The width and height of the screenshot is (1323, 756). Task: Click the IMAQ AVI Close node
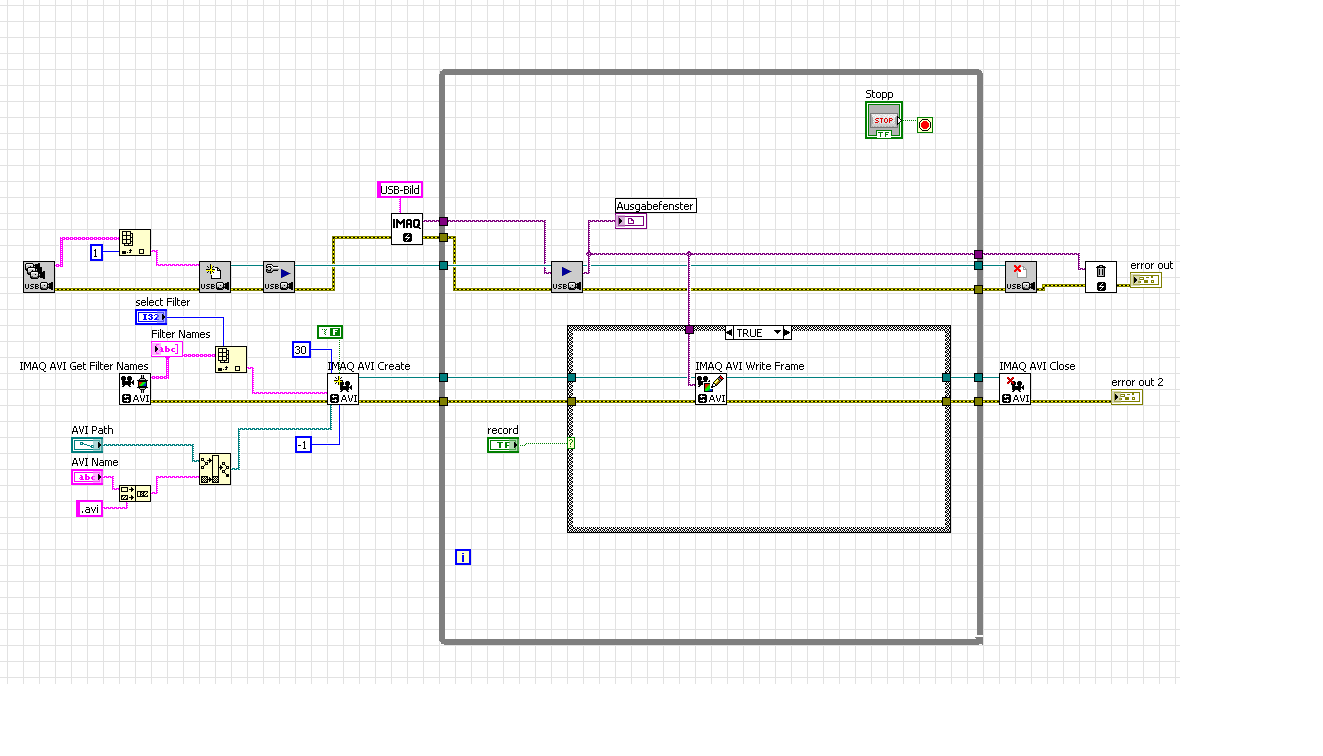(x=1015, y=389)
